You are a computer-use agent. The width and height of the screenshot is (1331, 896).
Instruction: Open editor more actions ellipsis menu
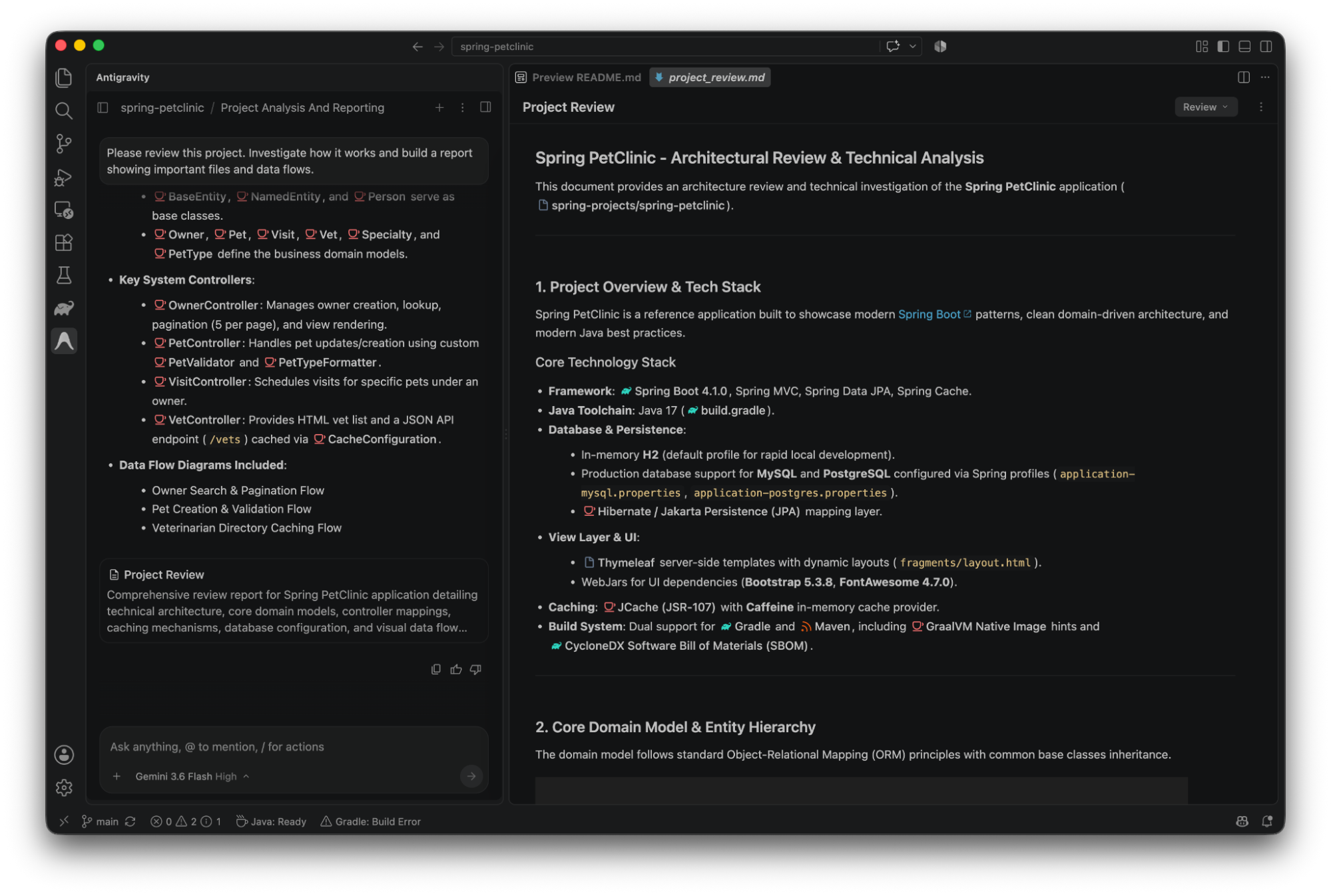click(1265, 77)
